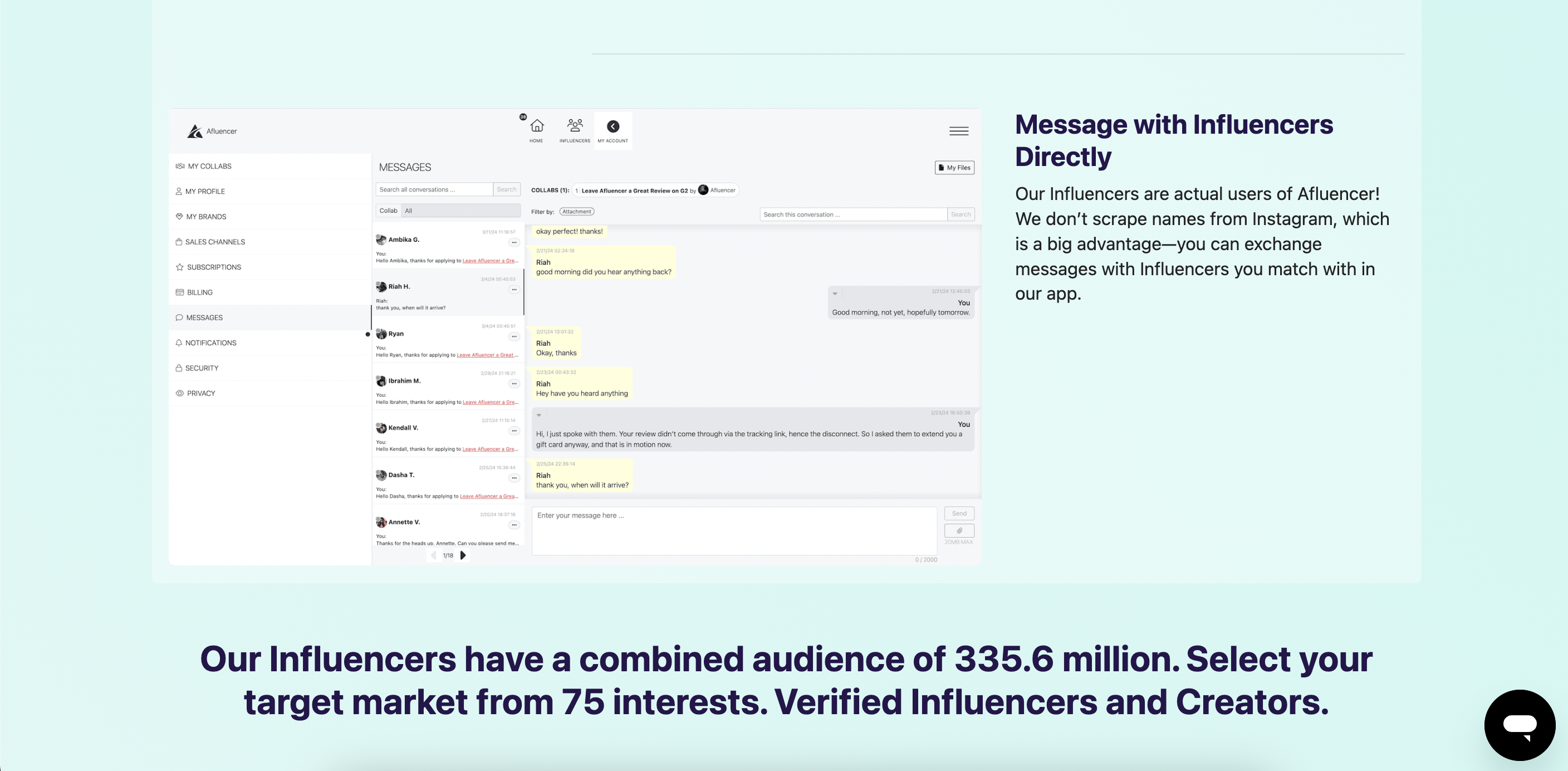The image size is (1568, 771).
Task: Click the Afluencer logo
Action: 212,131
